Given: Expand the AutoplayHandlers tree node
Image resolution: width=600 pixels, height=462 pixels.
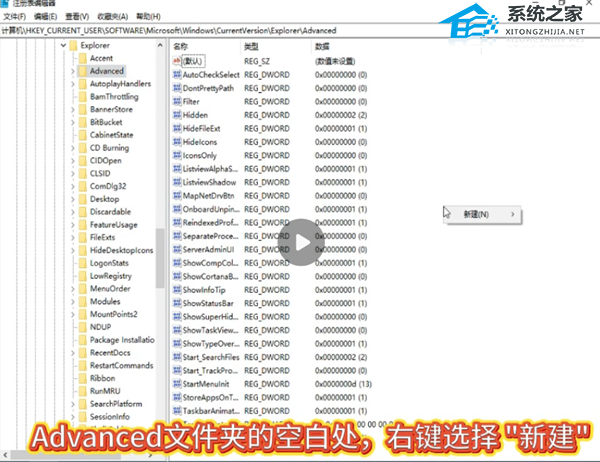Looking at the screenshot, I should pyautogui.click(x=73, y=84).
